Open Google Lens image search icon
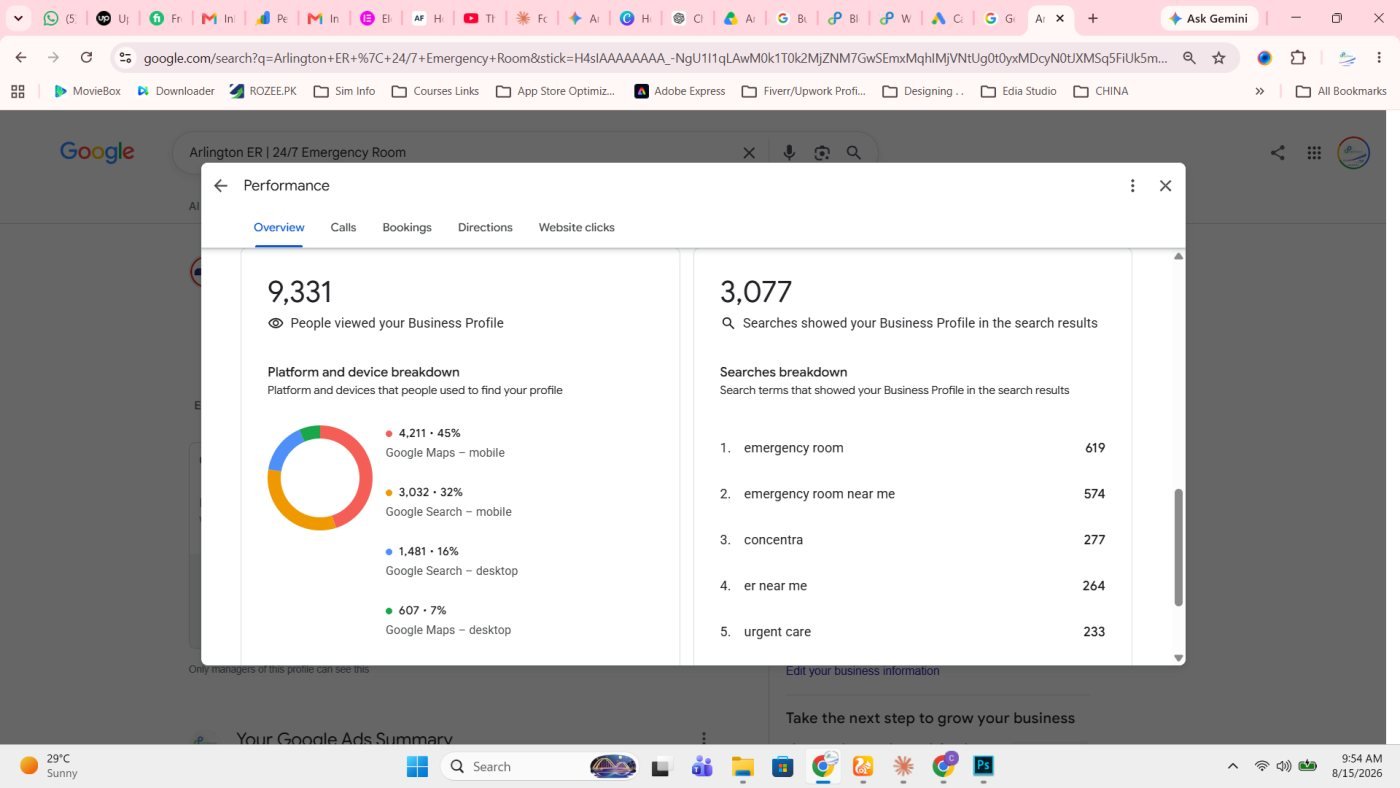The height and width of the screenshot is (788, 1400). pos(822,153)
